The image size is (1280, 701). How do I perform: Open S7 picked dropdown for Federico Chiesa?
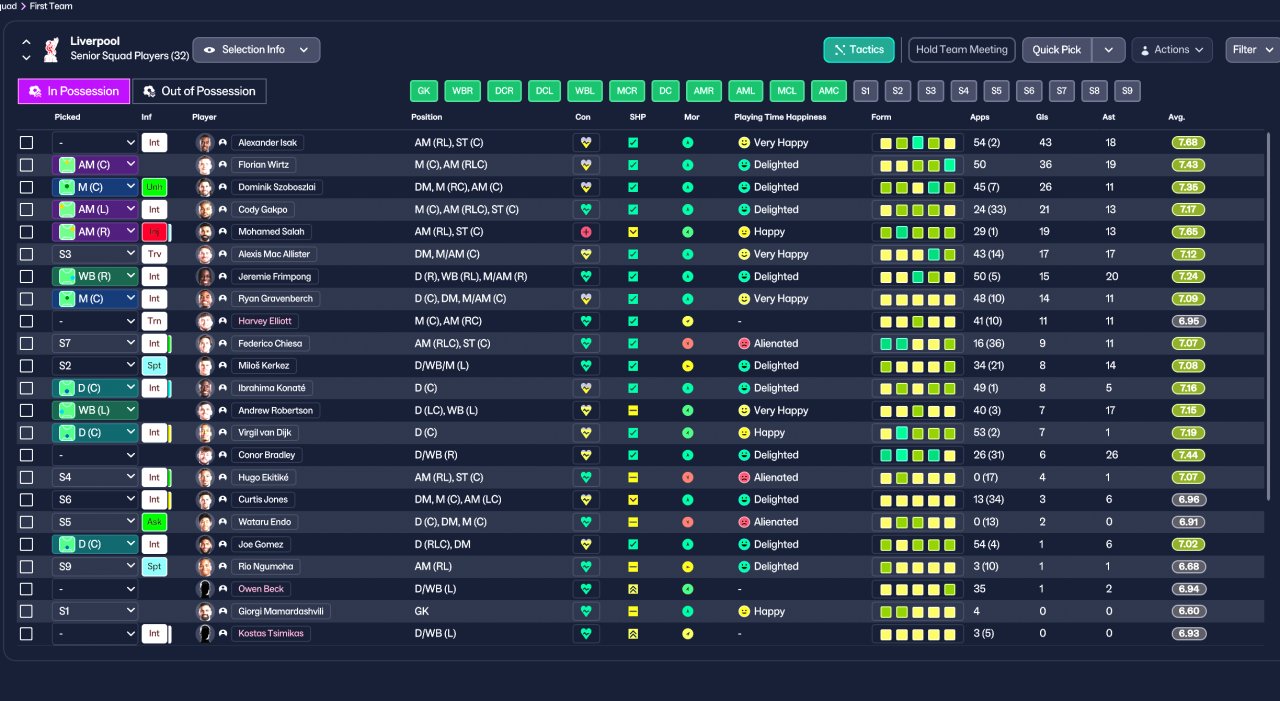click(x=95, y=344)
